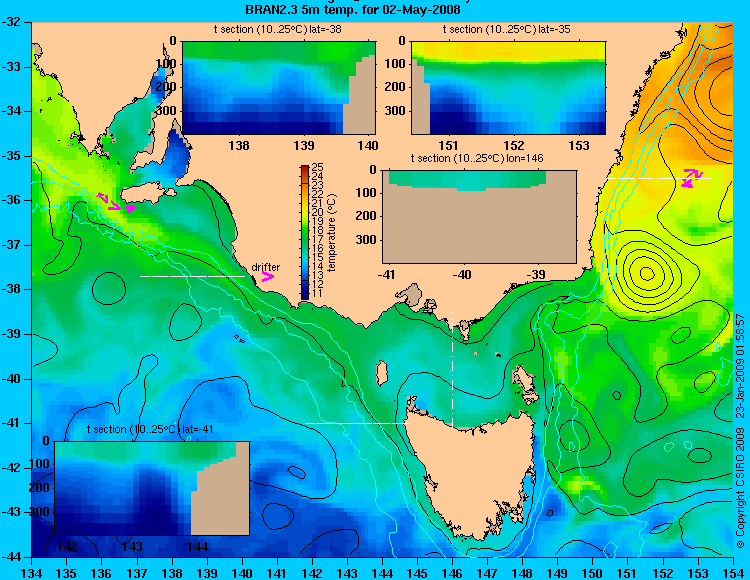The height and width of the screenshot is (580, 750).
Task: Click the CSIRO copyright timestamp text
Action: coord(740,430)
